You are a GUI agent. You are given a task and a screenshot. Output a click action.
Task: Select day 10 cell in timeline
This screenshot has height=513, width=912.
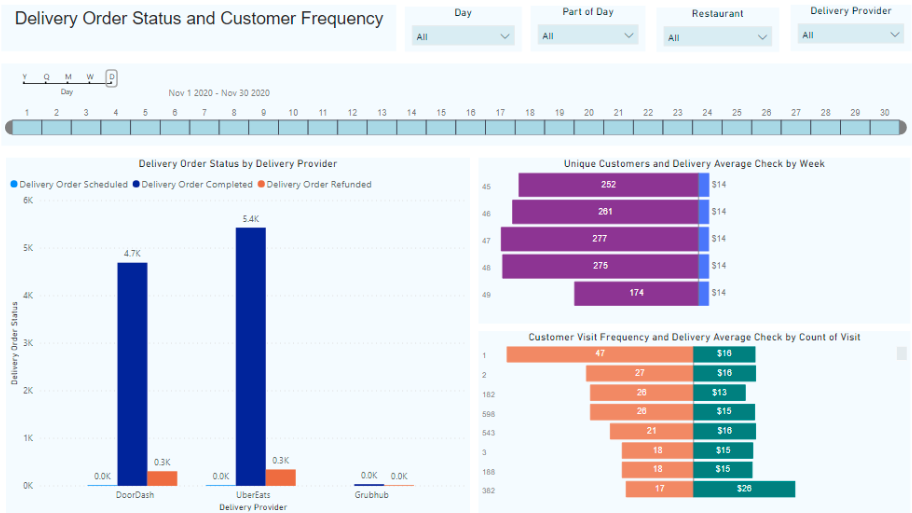293,127
